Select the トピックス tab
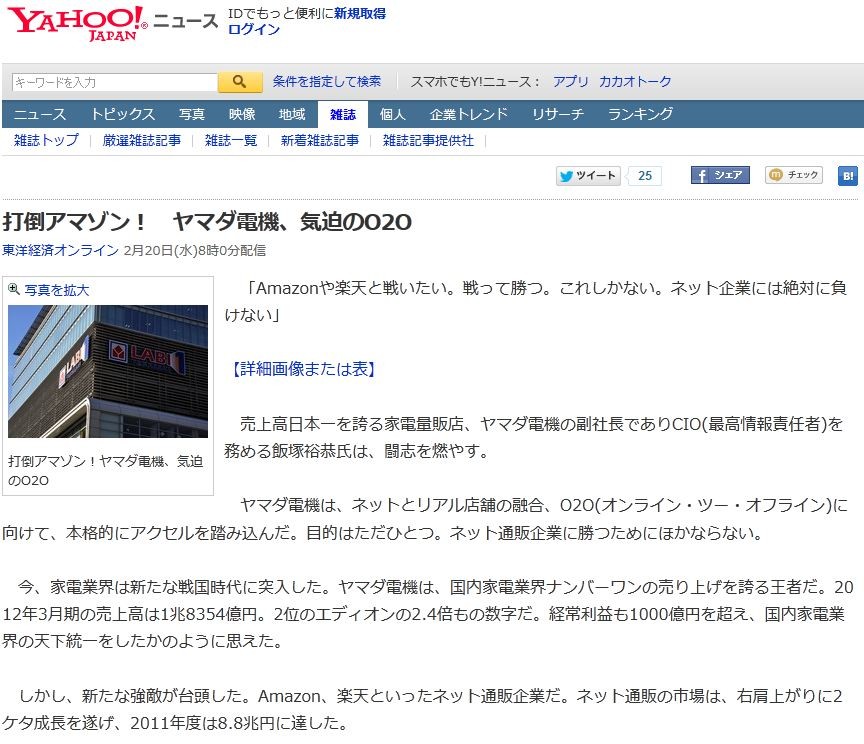Viewport: 864px width, 744px height. click(x=122, y=114)
